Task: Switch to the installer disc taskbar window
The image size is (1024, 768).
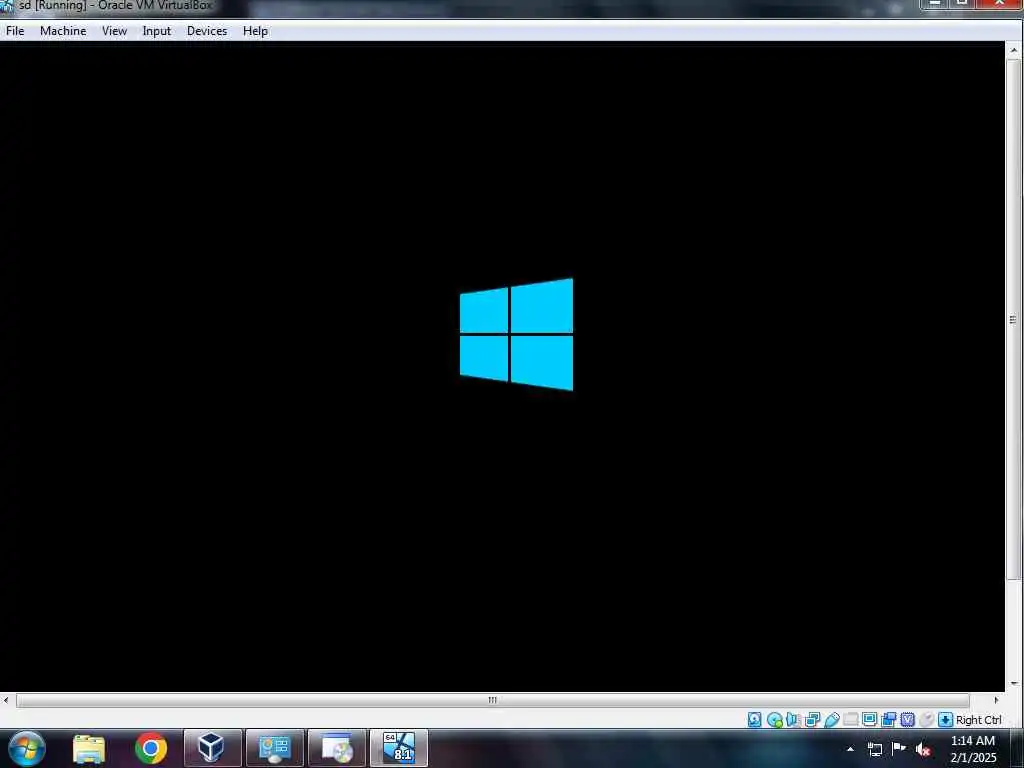Action: pyautogui.click(x=336, y=748)
